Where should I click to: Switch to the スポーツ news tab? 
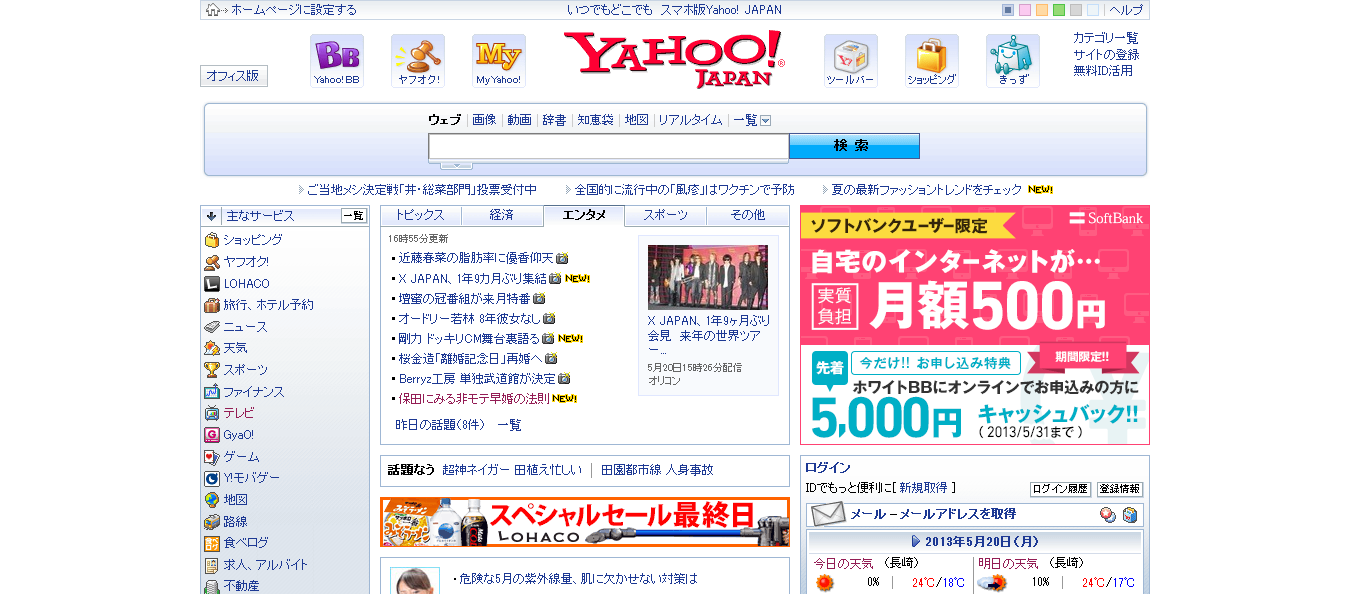click(666, 215)
